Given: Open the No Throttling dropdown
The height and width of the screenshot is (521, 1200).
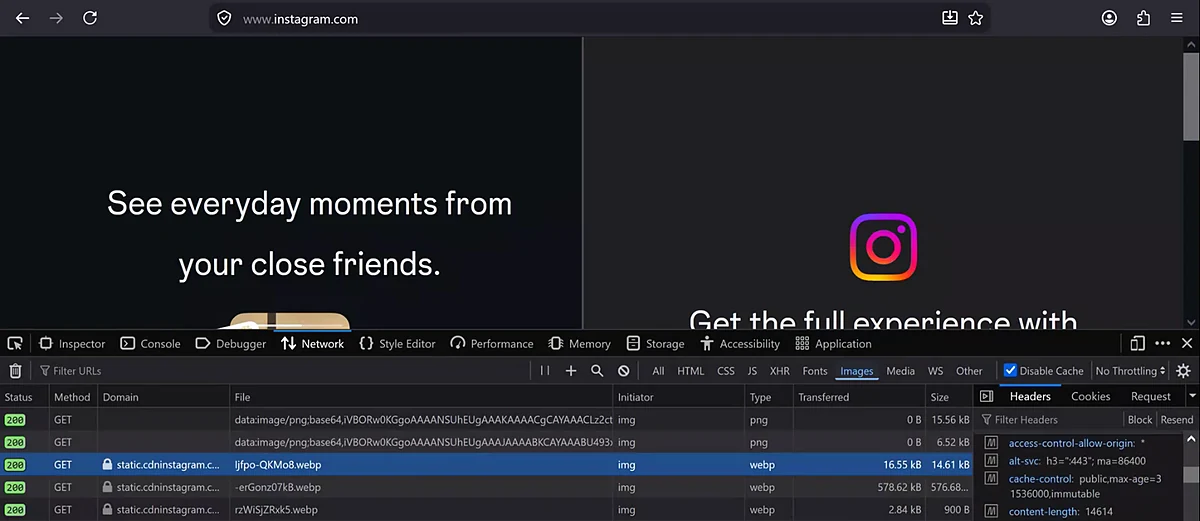Looking at the screenshot, I should click(x=1131, y=371).
